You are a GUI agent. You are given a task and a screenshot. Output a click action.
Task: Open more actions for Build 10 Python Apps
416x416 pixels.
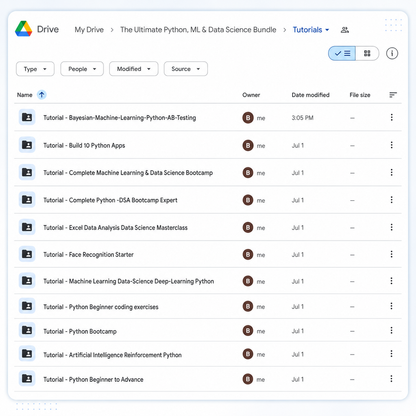392,145
